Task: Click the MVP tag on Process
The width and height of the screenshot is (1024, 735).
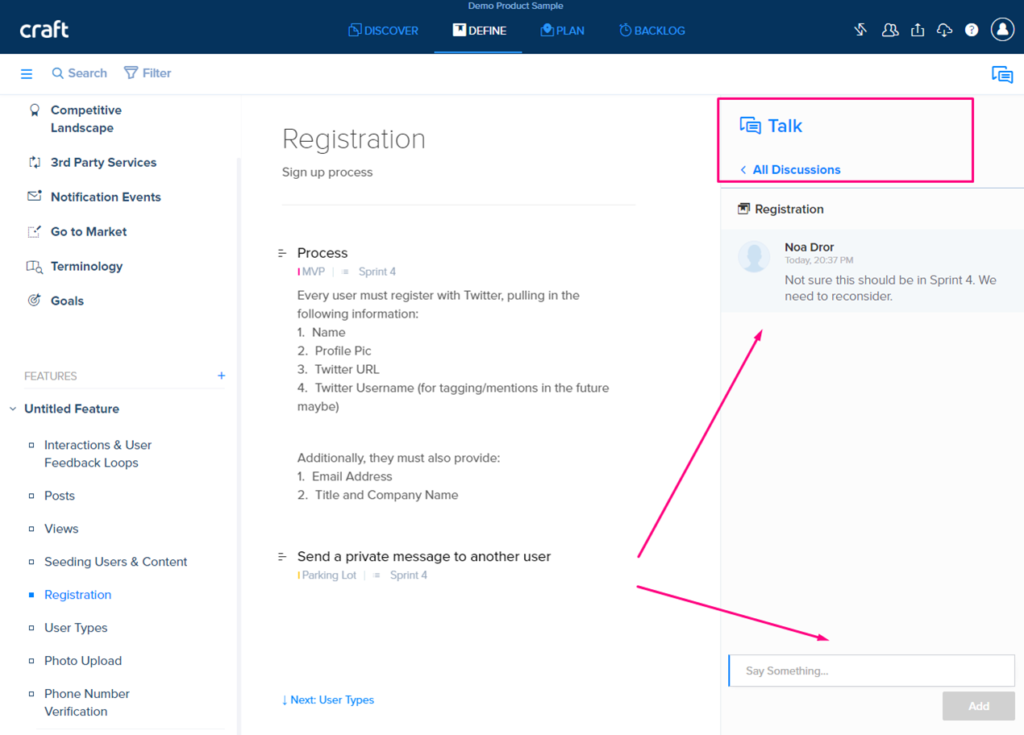Action: [x=312, y=272]
